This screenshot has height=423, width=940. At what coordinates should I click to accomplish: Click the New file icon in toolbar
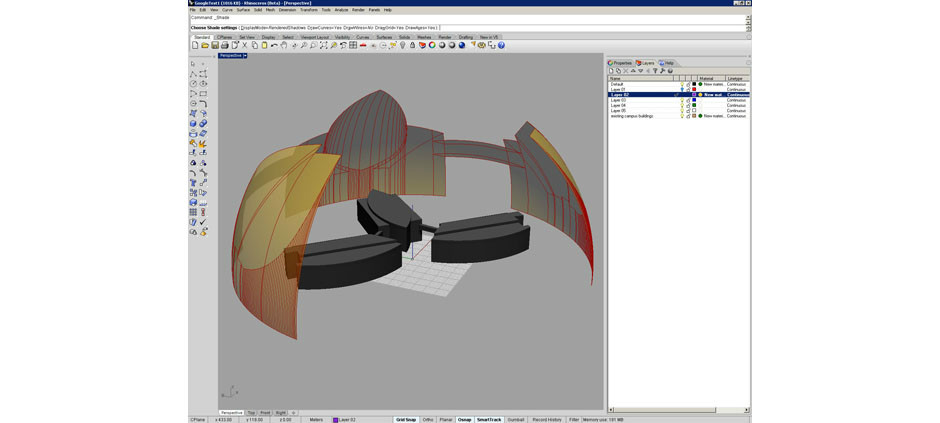195,45
